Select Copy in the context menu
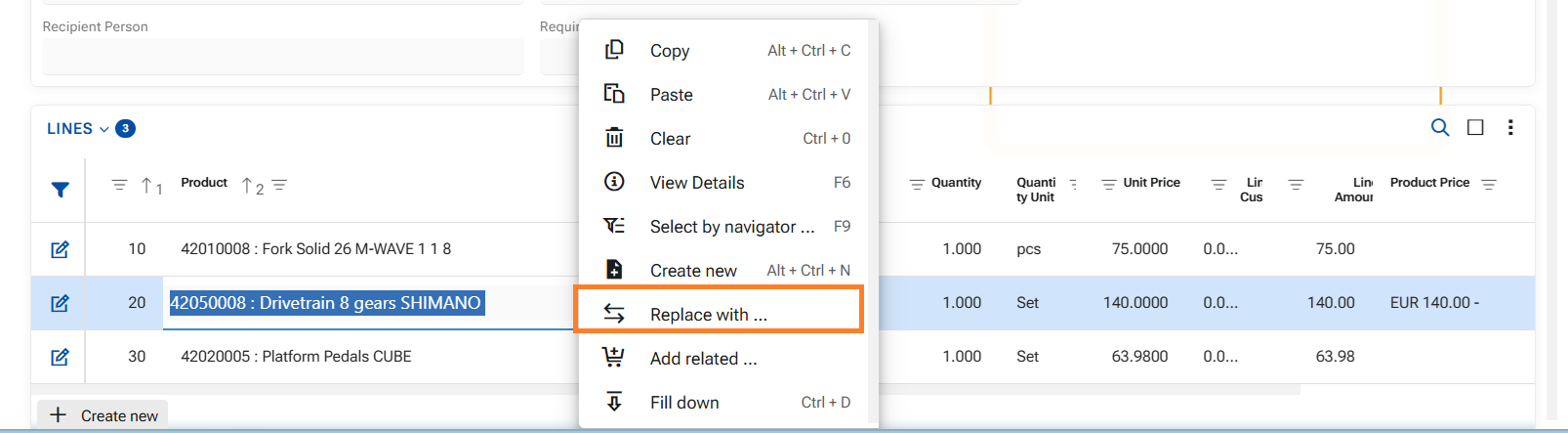The height and width of the screenshot is (433, 1568). coord(670,51)
